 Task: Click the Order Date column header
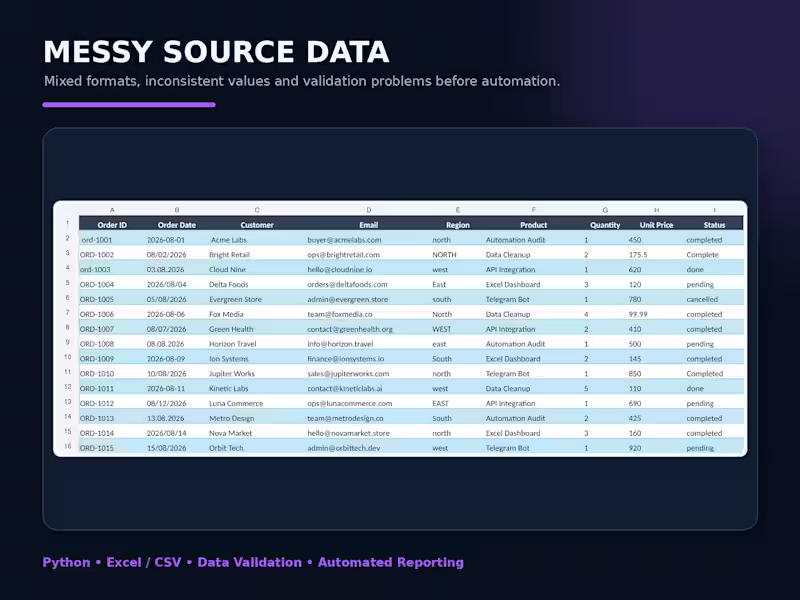pyautogui.click(x=177, y=225)
